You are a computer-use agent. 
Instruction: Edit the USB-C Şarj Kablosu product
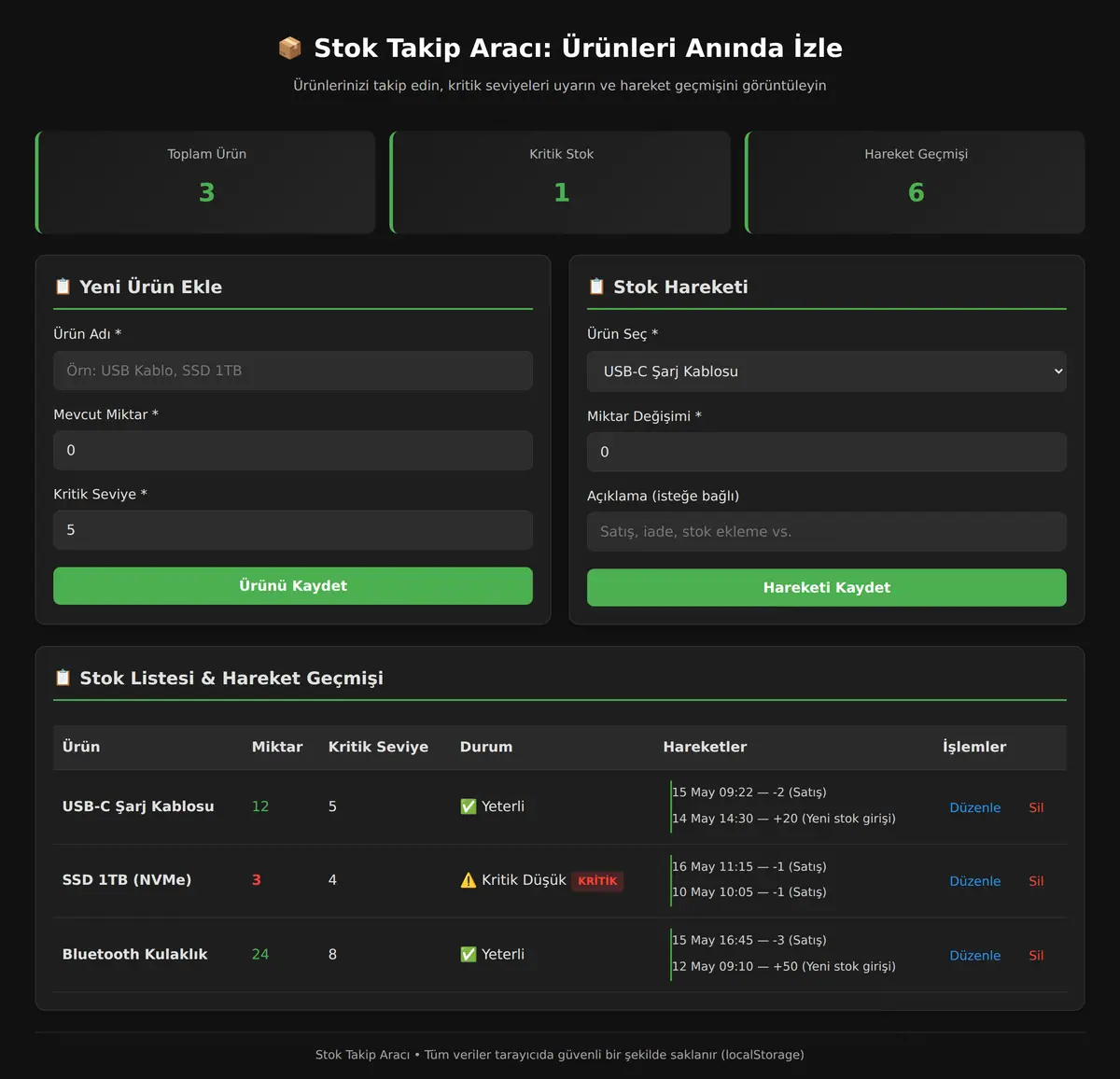point(975,807)
